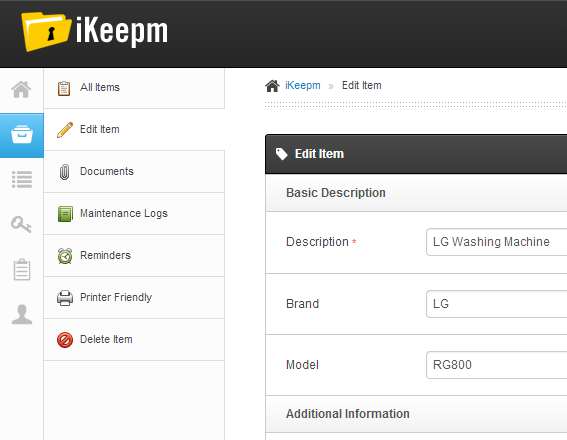
Task: Open the key icon in sidebar
Action: 21,225
